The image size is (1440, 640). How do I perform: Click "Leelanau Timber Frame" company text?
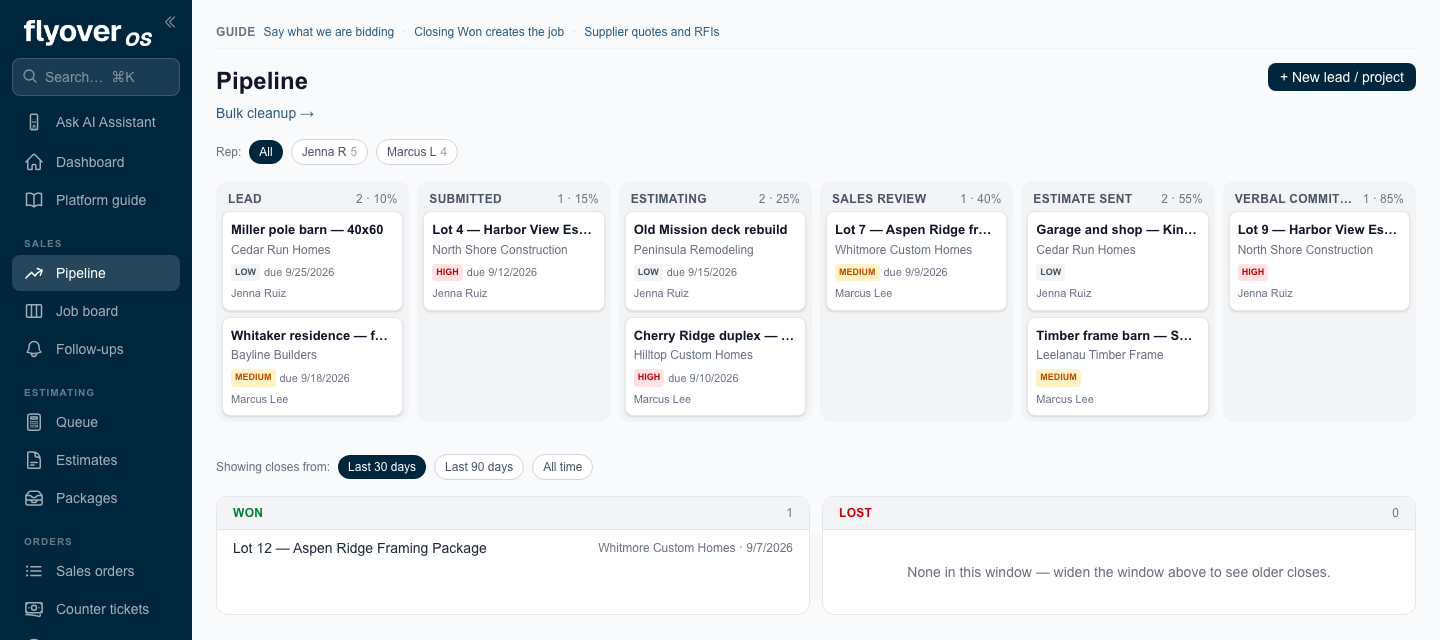click(x=1100, y=355)
